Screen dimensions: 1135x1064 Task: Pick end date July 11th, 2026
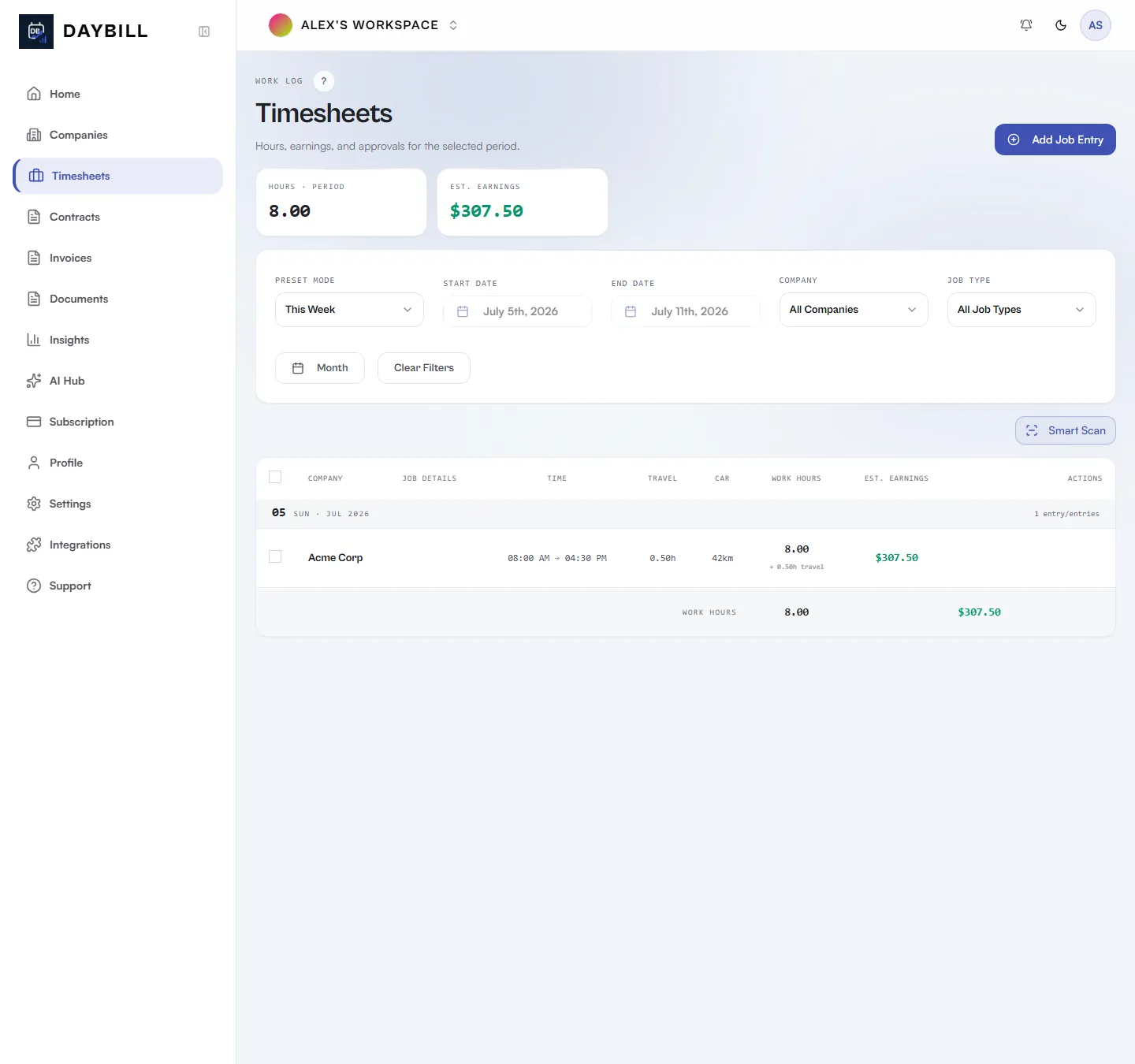685,311
